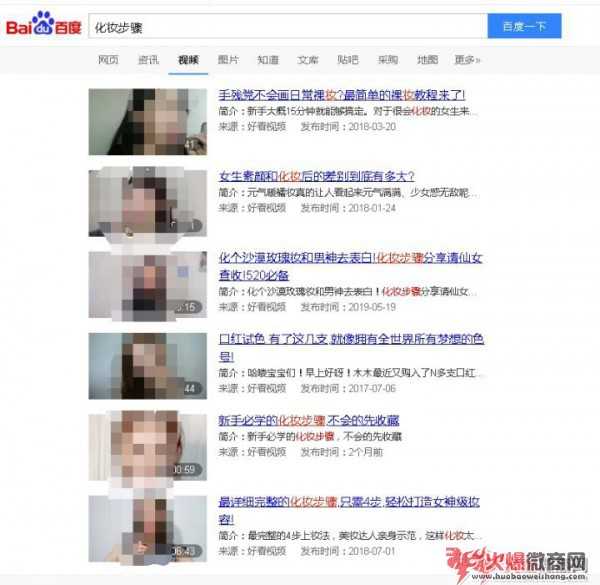600x585 pixels.
Task: Click the 百度一下 search button
Action: 524,26
